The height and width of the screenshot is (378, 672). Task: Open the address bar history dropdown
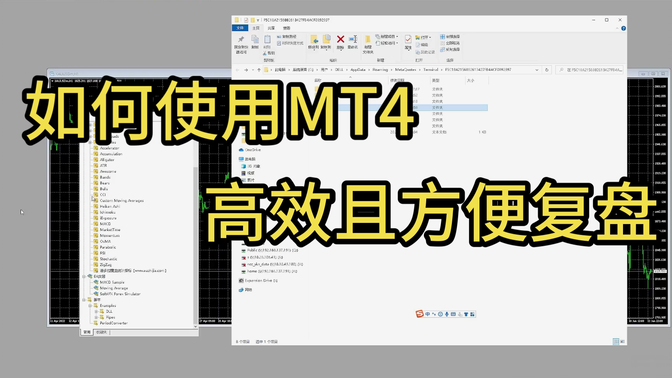537,69
